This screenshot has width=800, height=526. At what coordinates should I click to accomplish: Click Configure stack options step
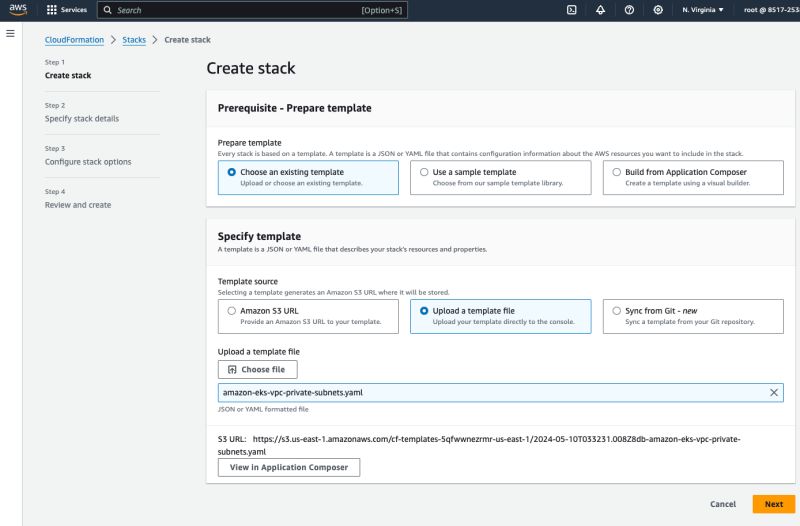point(88,162)
